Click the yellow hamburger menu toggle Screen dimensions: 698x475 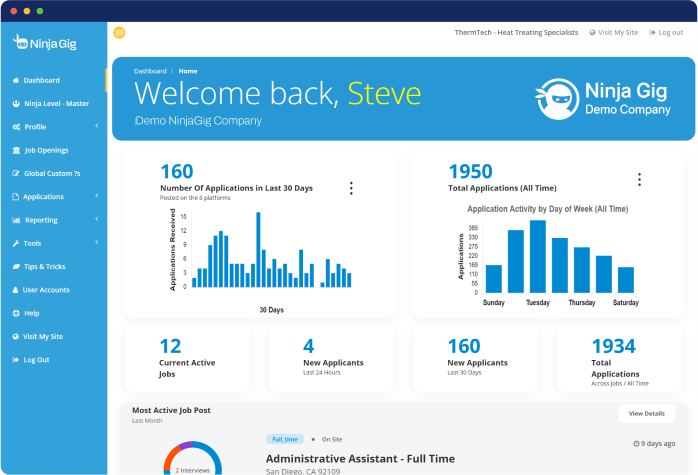point(119,32)
